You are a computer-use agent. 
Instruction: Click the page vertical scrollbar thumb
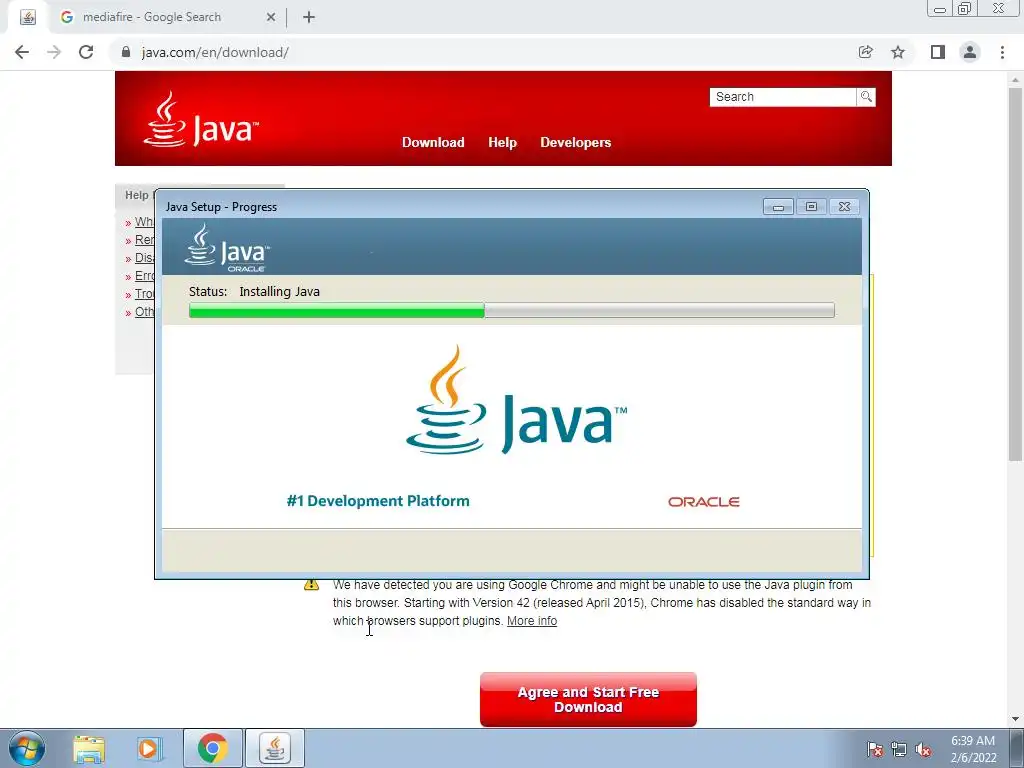(x=1015, y=274)
